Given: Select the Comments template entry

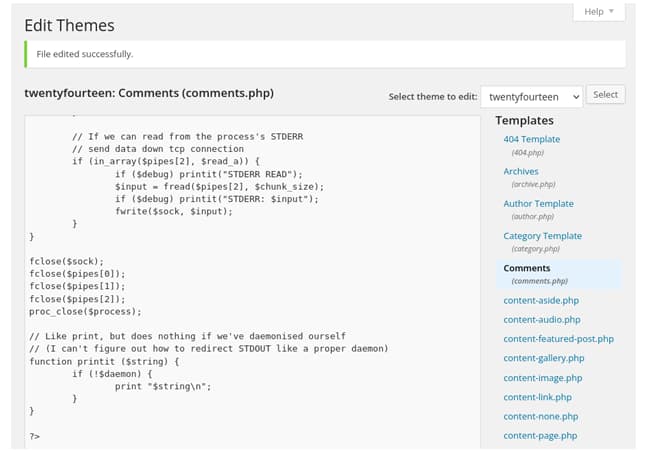Looking at the screenshot, I should pyautogui.click(x=527, y=268).
